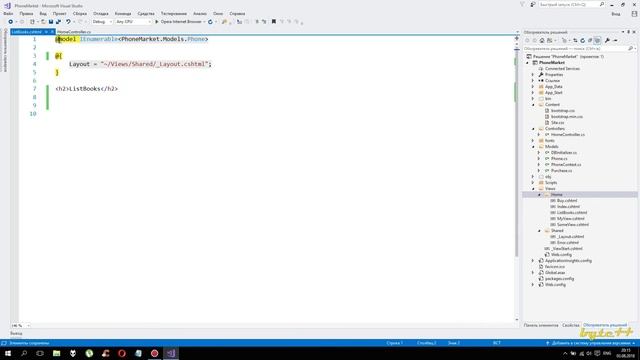Screen dimensions: 640x360
Task: Collapse the Views folder
Action: point(533,189)
